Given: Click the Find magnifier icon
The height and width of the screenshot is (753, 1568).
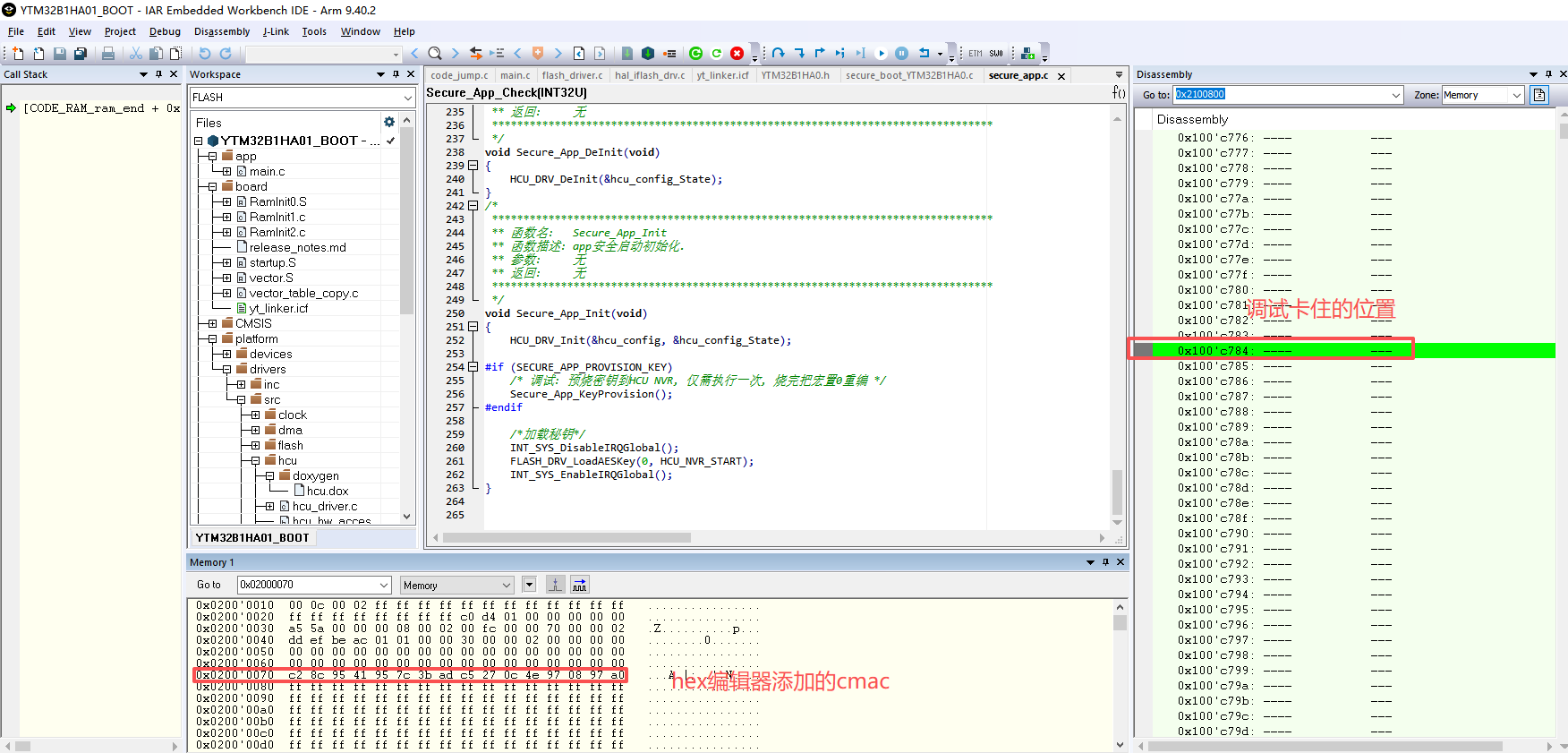Looking at the screenshot, I should point(435,54).
